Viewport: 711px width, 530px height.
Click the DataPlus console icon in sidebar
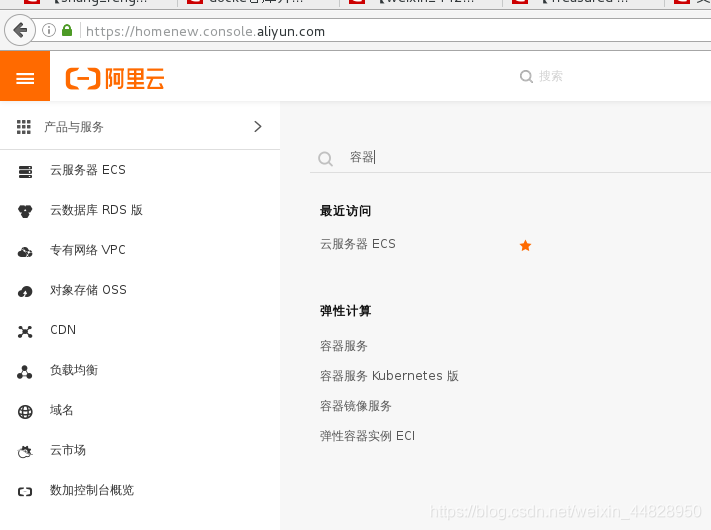pos(25,491)
